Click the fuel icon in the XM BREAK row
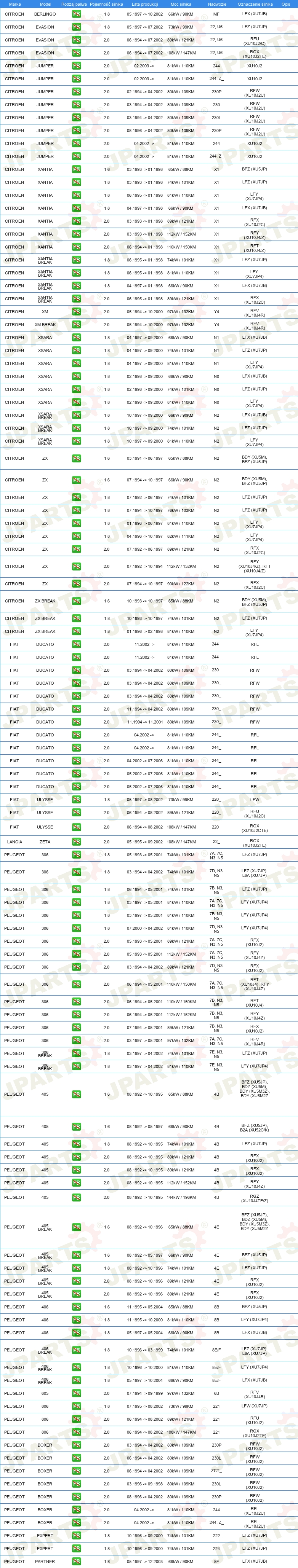 click(x=76, y=324)
